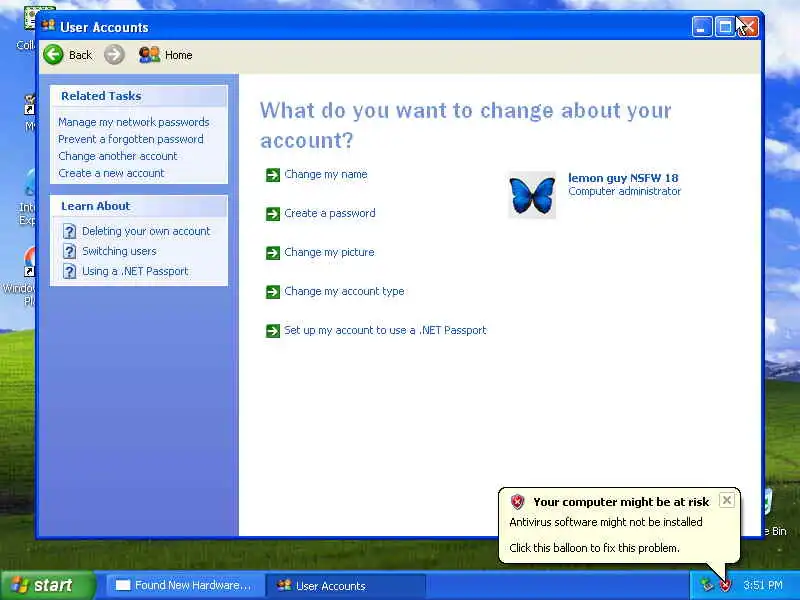Click help icon beside Deleting your own account
This screenshot has width=800, height=600.
pyautogui.click(x=69, y=232)
